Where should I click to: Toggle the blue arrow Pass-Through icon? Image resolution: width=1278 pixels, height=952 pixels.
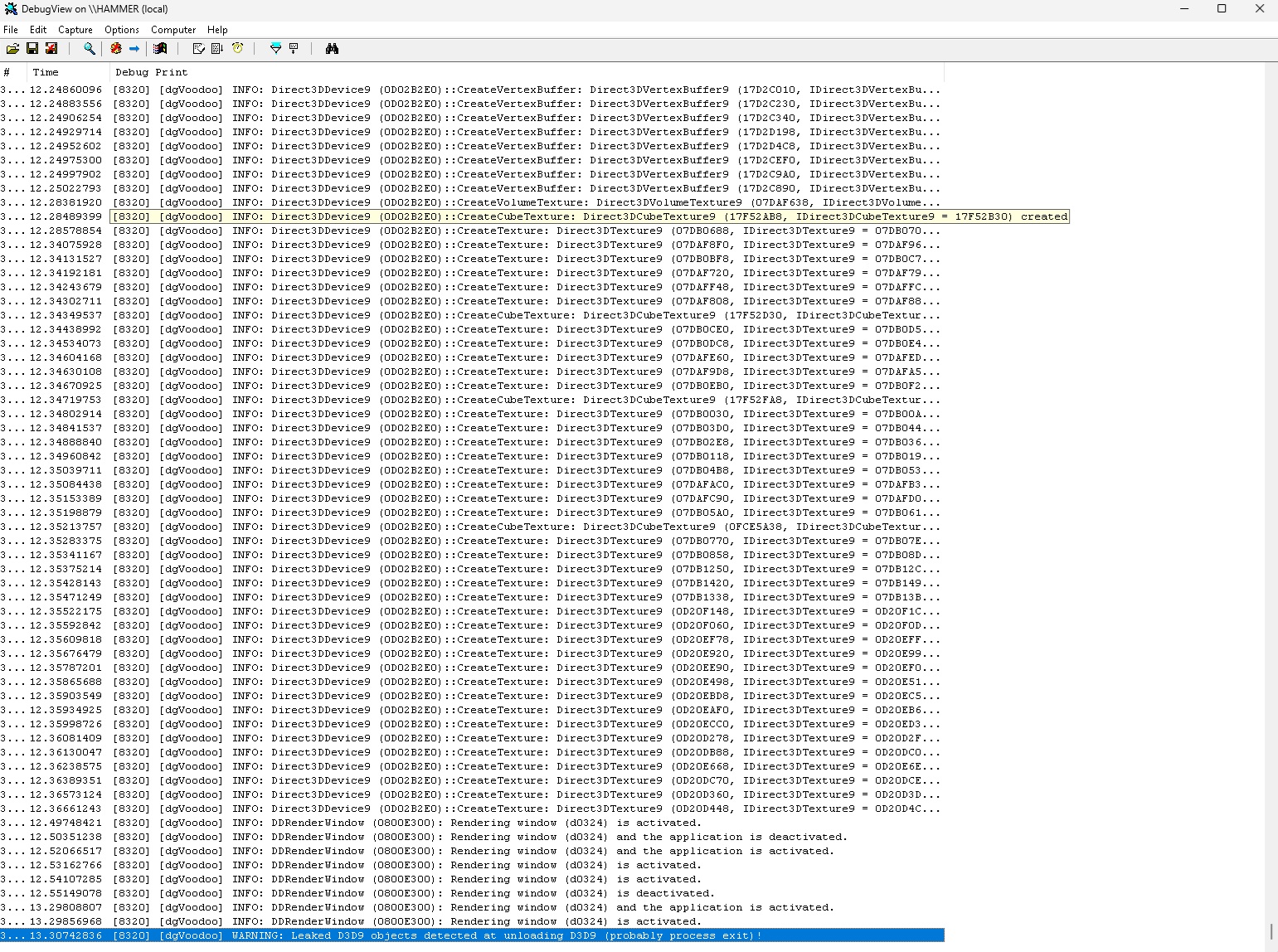click(x=134, y=49)
